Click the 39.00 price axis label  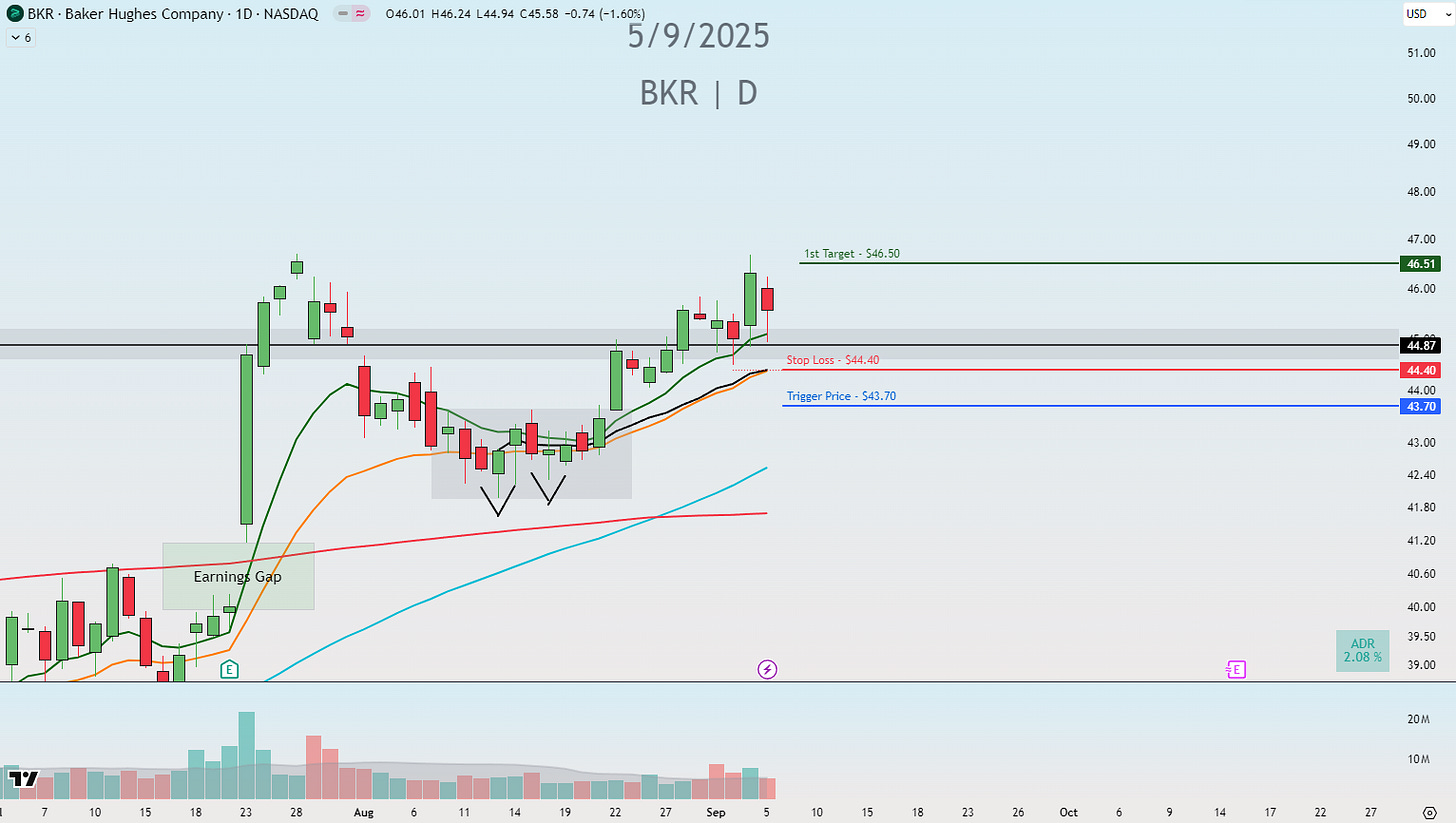tap(1421, 665)
